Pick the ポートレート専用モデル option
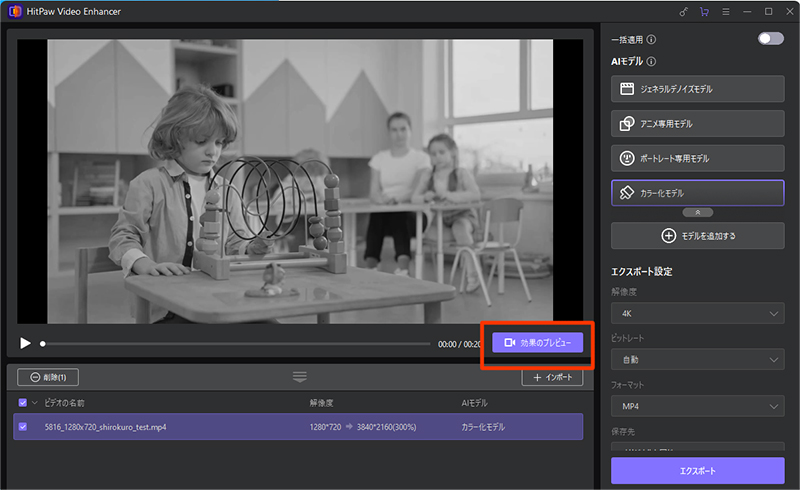 click(x=697, y=158)
